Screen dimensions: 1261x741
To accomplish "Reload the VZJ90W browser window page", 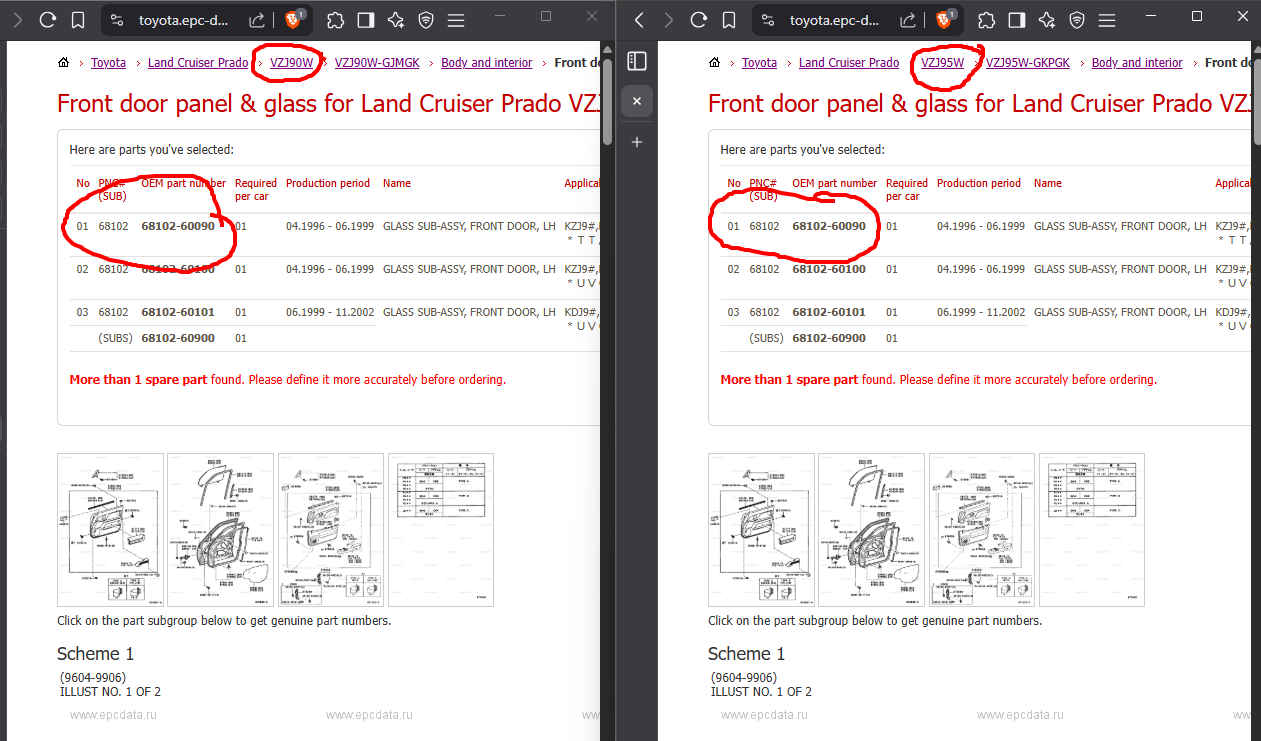I will click(47, 19).
